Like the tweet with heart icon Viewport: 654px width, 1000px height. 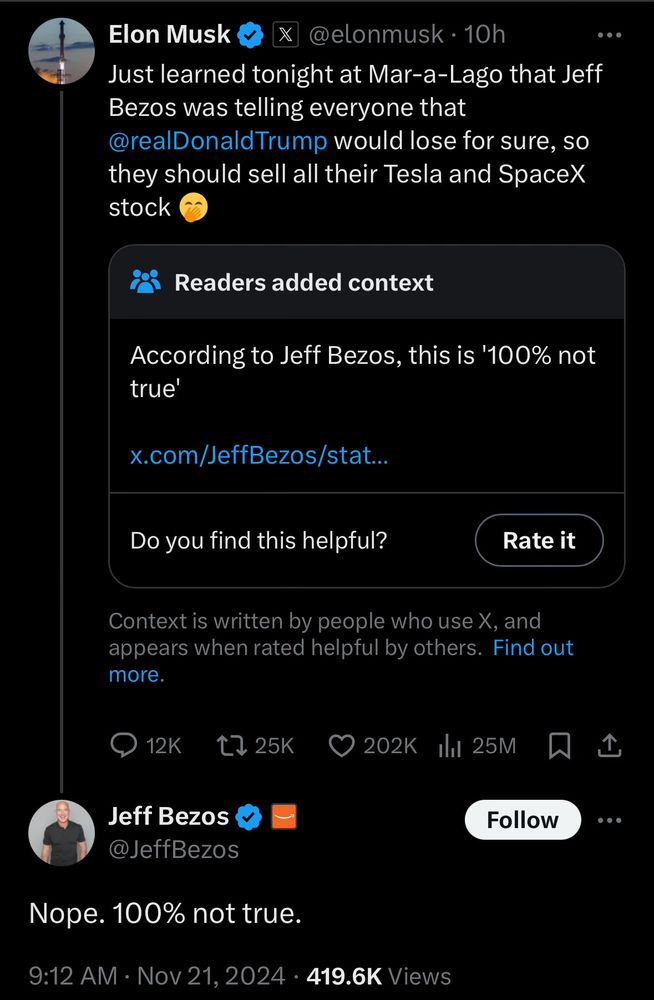[342, 745]
